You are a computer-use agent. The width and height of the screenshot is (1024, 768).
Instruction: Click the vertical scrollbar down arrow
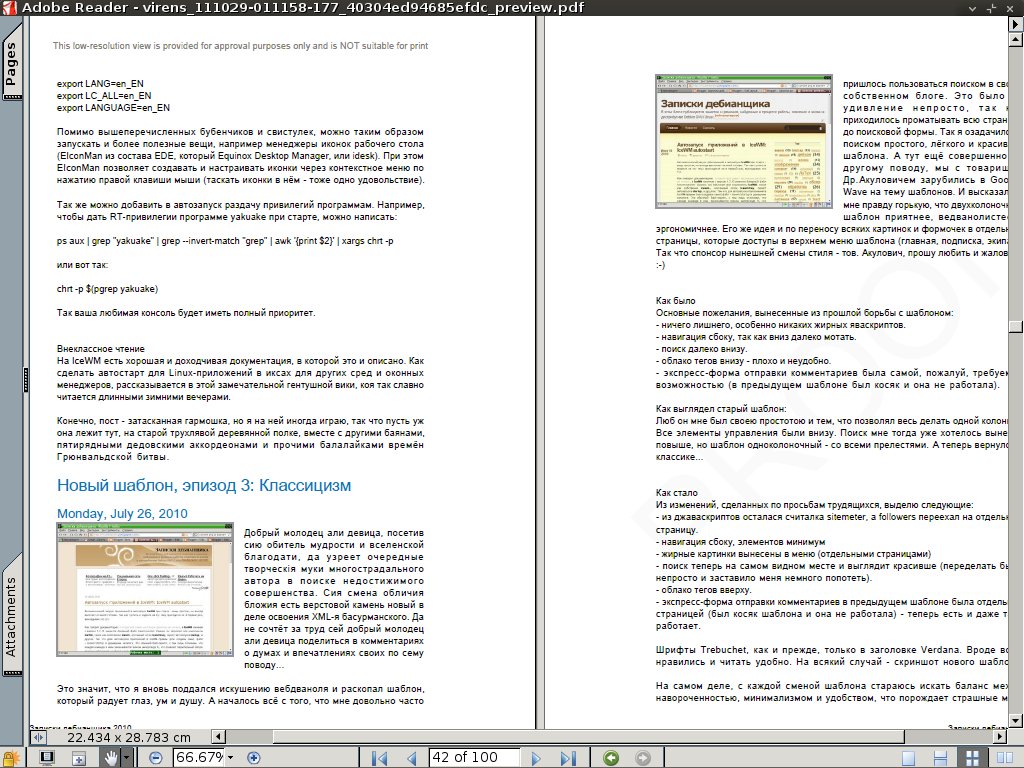tap(1016, 721)
